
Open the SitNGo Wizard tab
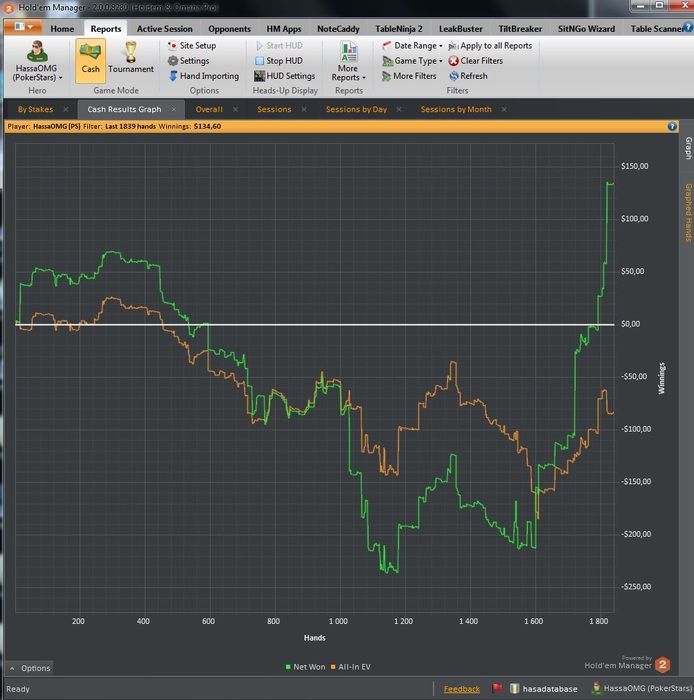586,29
